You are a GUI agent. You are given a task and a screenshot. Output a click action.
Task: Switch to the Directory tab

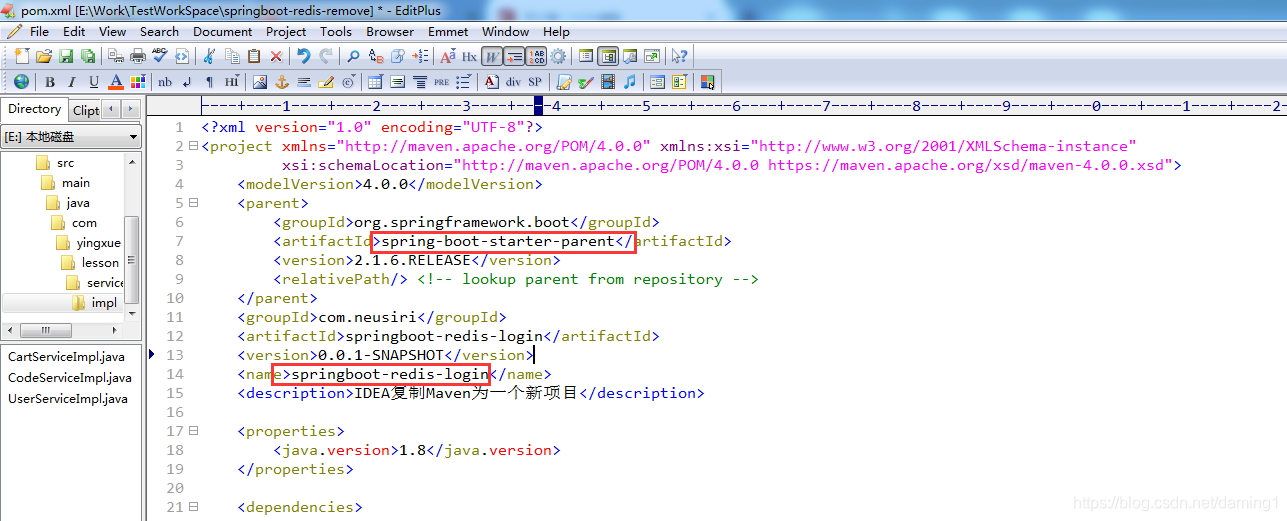coord(34,109)
